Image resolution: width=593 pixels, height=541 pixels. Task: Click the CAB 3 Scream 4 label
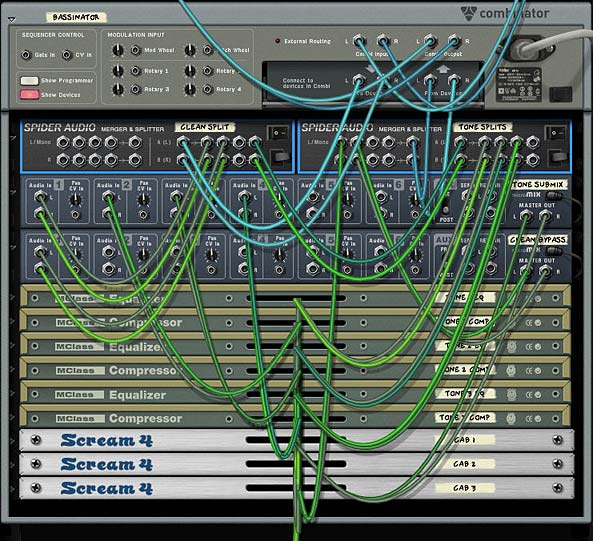pyautogui.click(x=465, y=488)
